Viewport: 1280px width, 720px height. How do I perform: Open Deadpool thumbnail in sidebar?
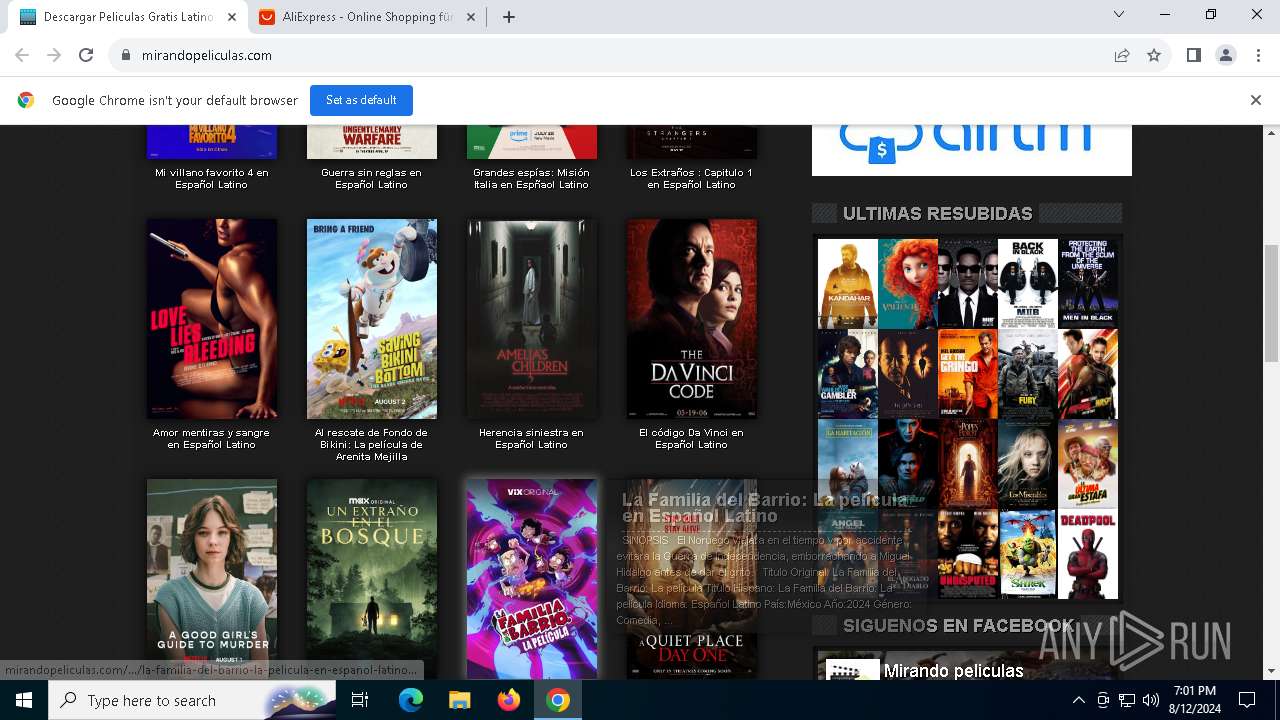[x=1088, y=553]
